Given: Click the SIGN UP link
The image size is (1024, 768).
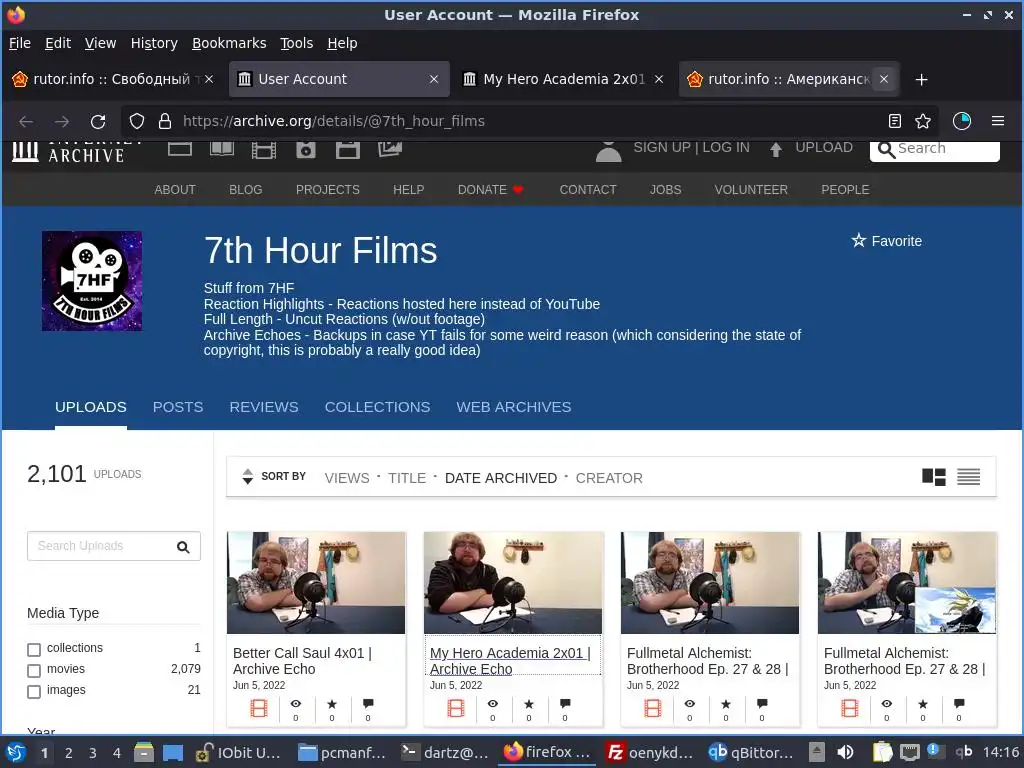Looking at the screenshot, I should (662, 148).
